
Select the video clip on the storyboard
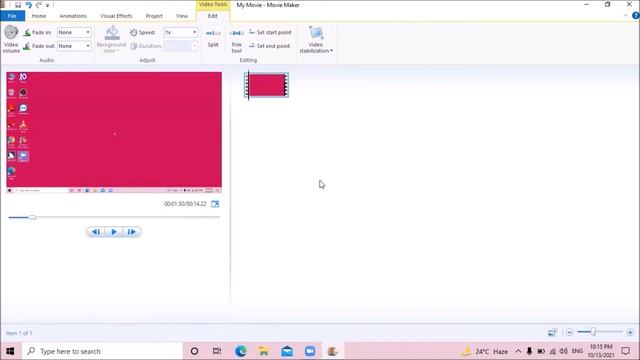click(267, 85)
